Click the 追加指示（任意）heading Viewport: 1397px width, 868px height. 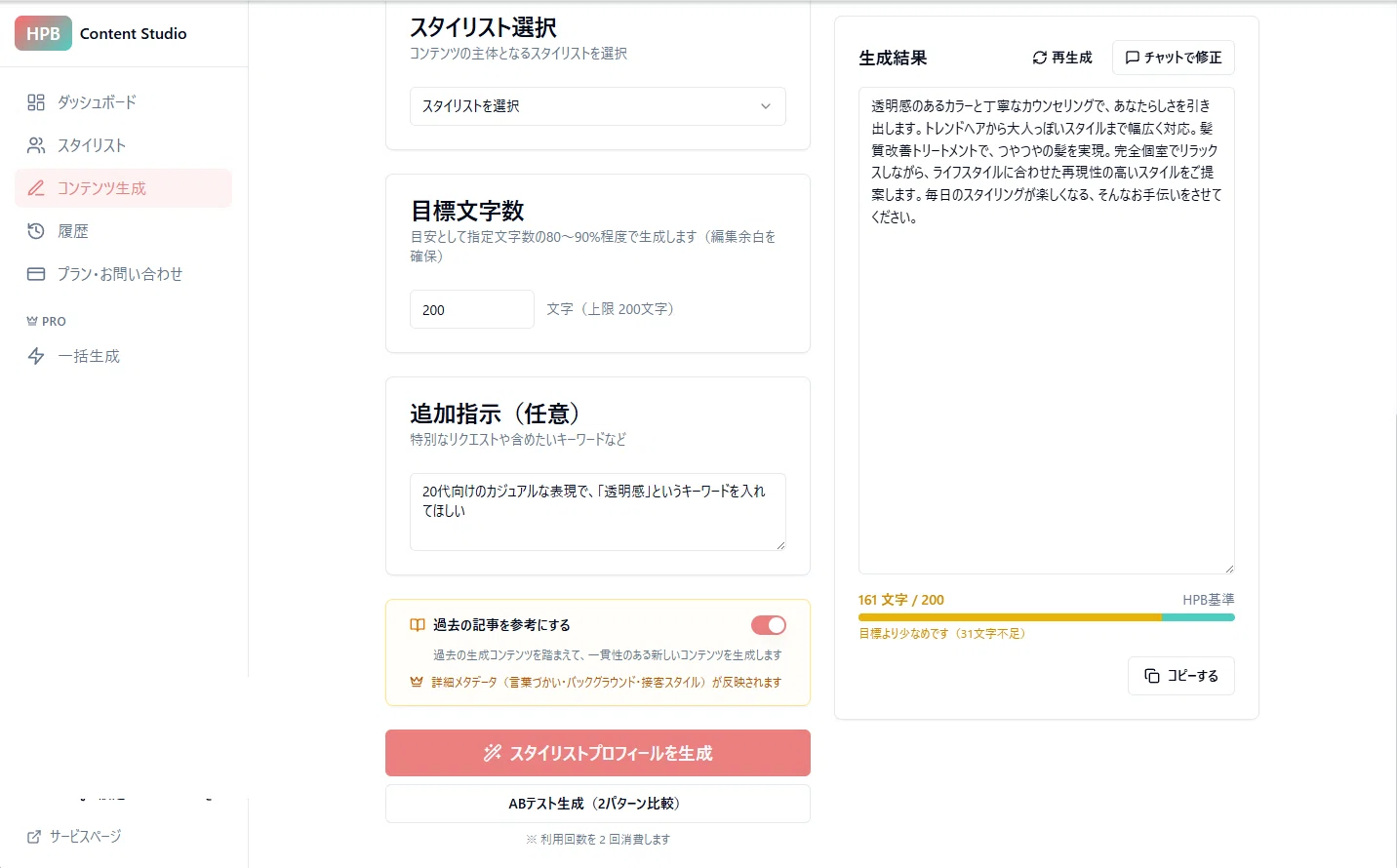click(496, 414)
